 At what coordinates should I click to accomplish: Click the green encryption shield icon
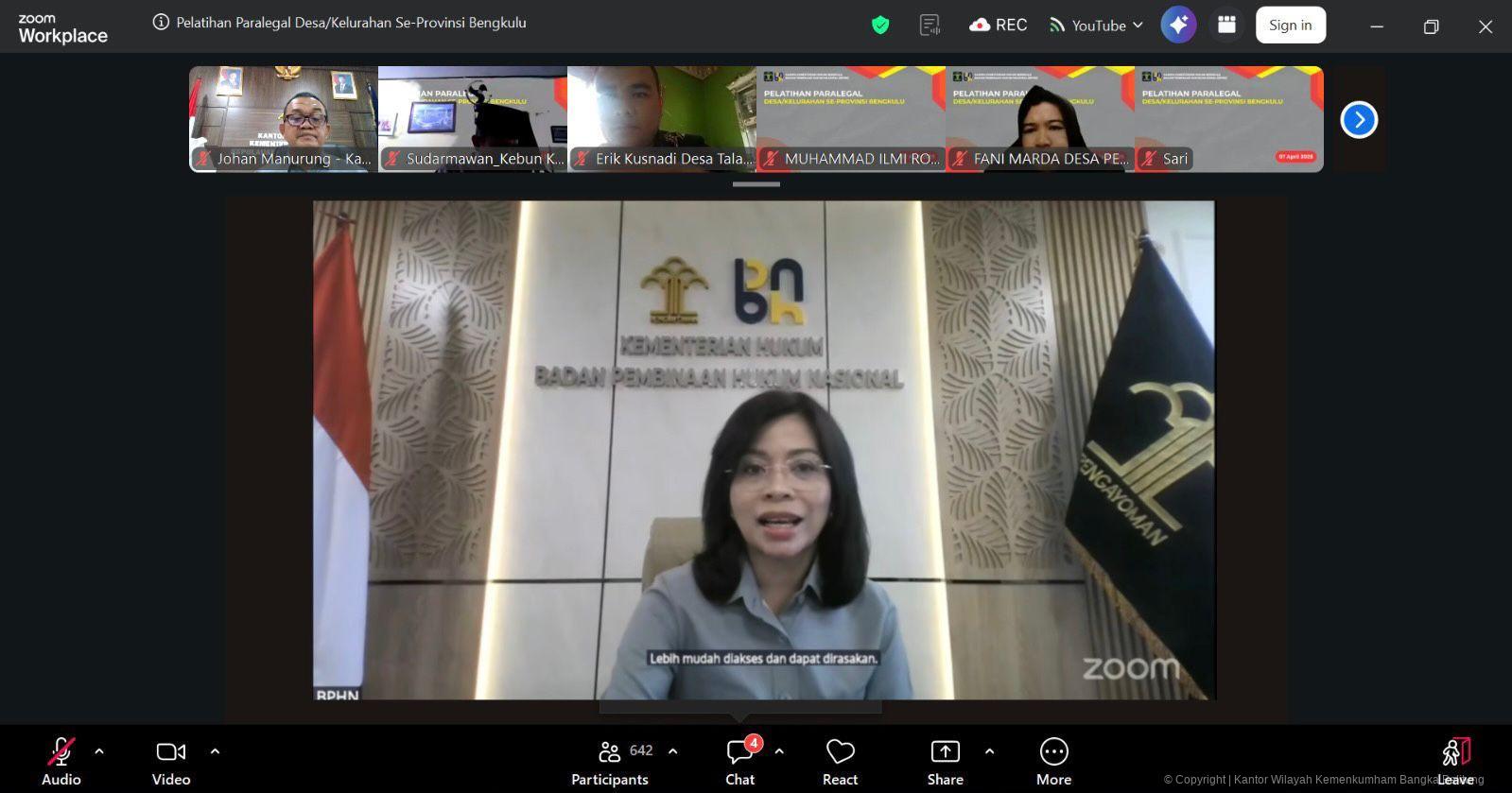(x=880, y=26)
